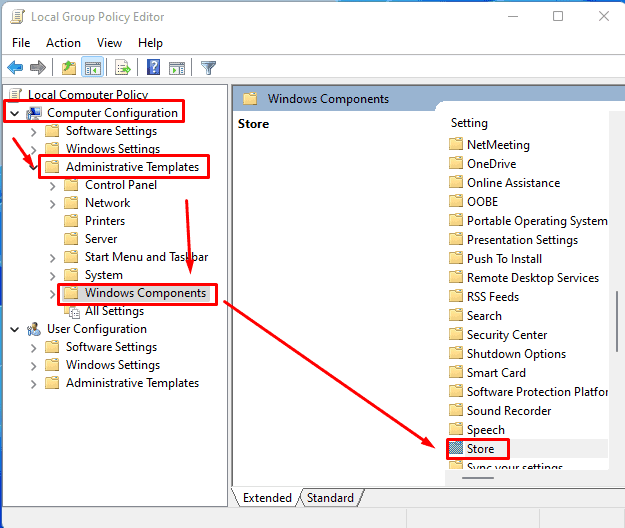The image size is (625, 528).
Task: Expand the Network node
Action: 53,204
